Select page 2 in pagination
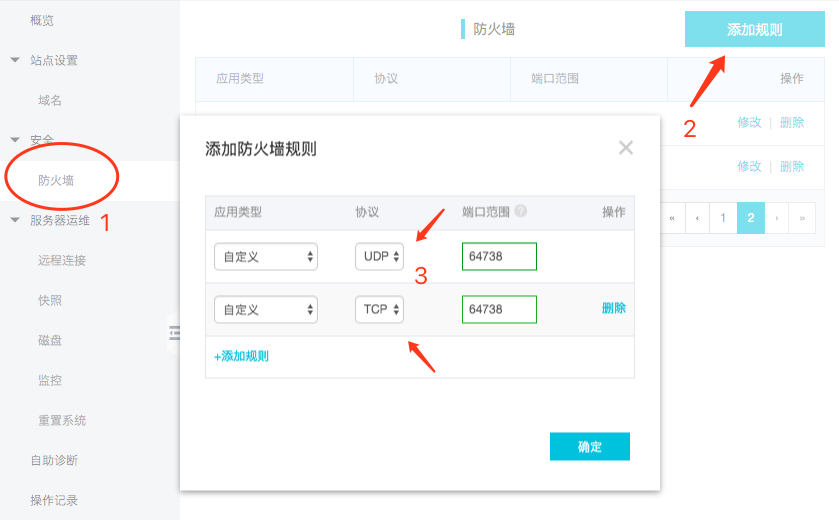The height and width of the screenshot is (520, 839). (x=751, y=218)
